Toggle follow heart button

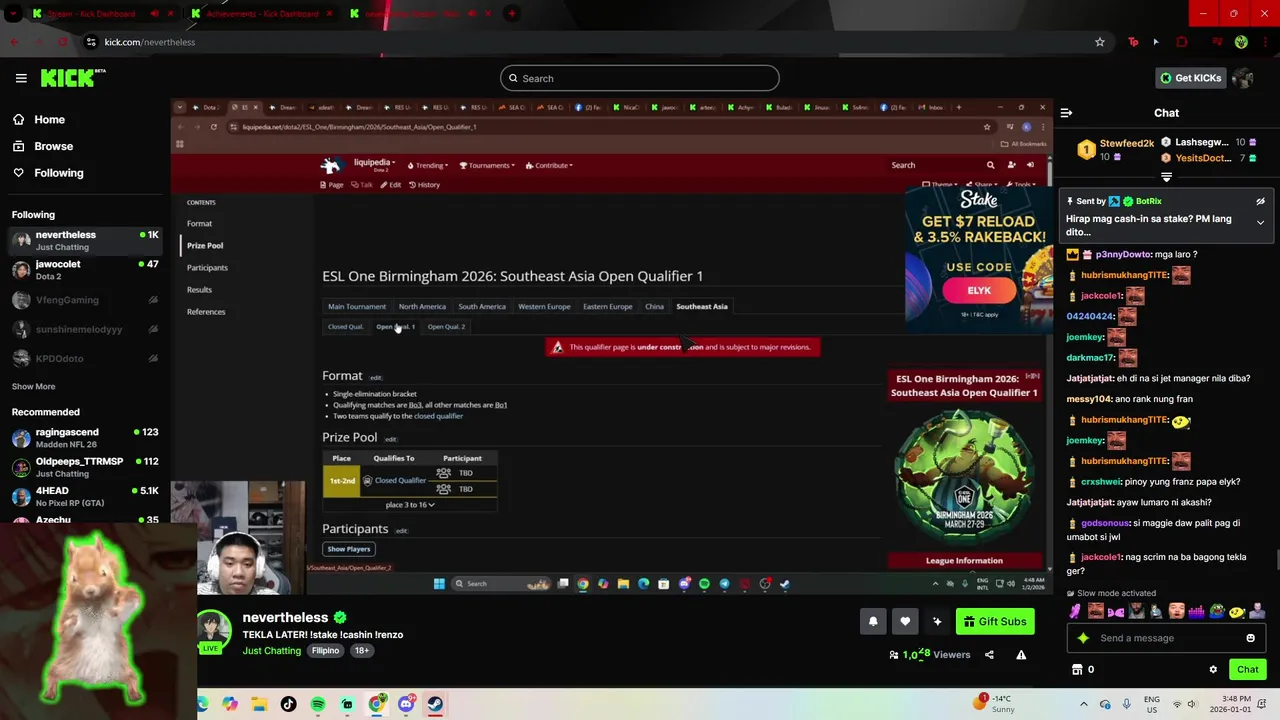pyautogui.click(x=905, y=621)
